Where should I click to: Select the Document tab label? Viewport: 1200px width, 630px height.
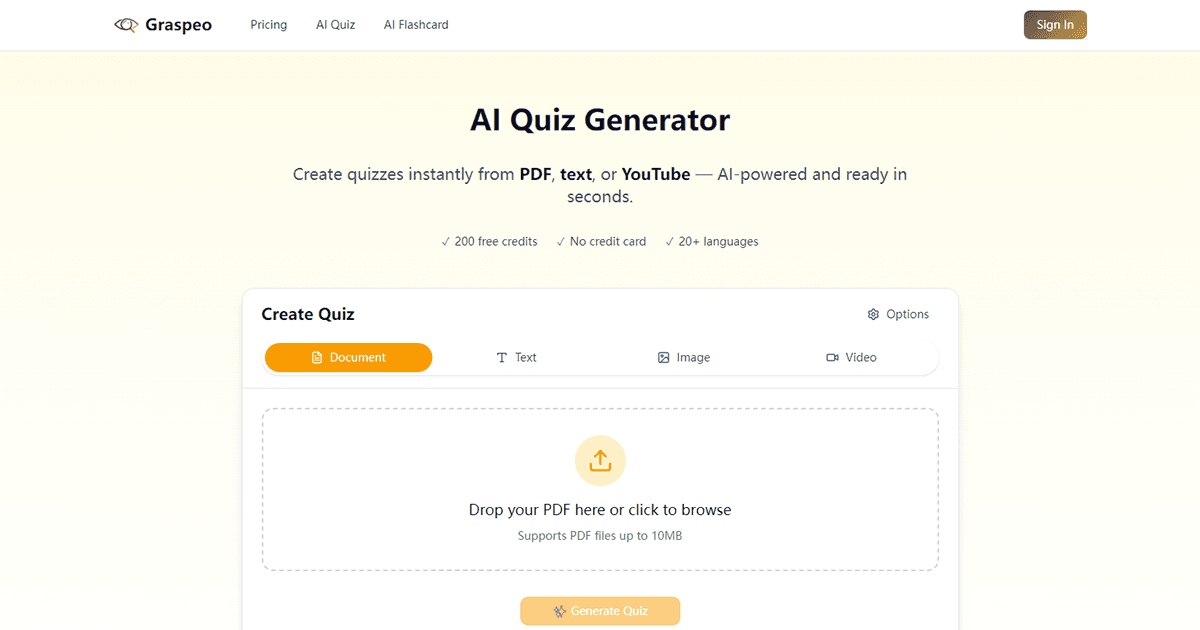click(x=358, y=357)
